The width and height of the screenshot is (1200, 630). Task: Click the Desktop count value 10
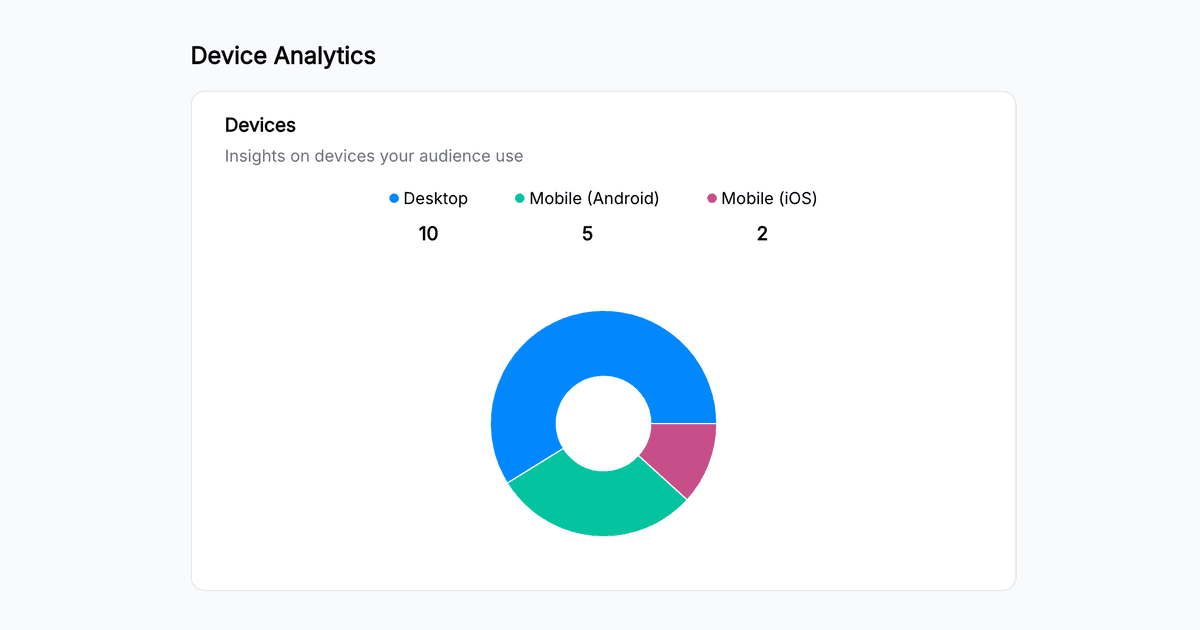[428, 233]
